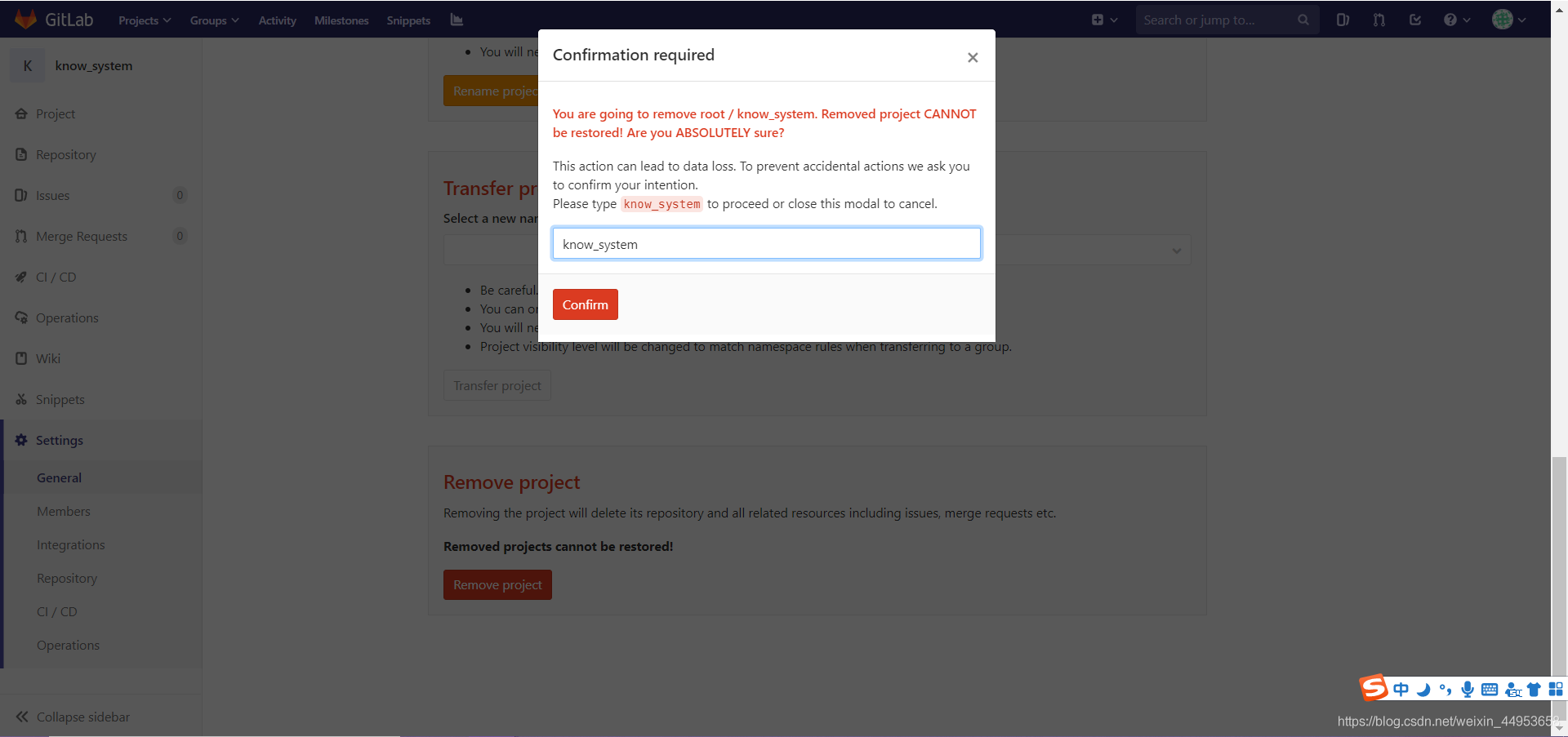Expand the Projects dropdown in navbar
Screen dimensions: 1568x737
click(145, 20)
